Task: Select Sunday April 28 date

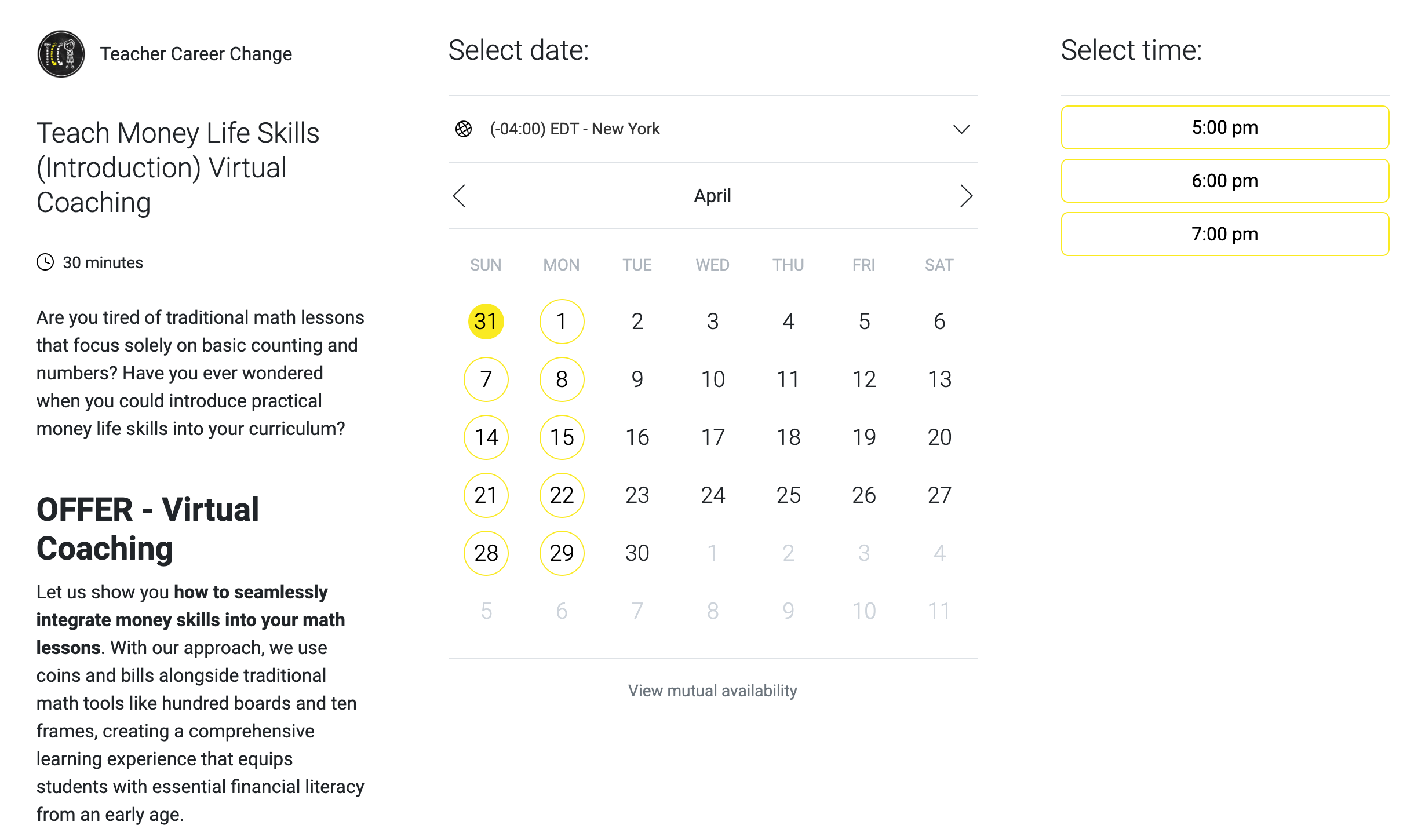Action: pos(486,553)
